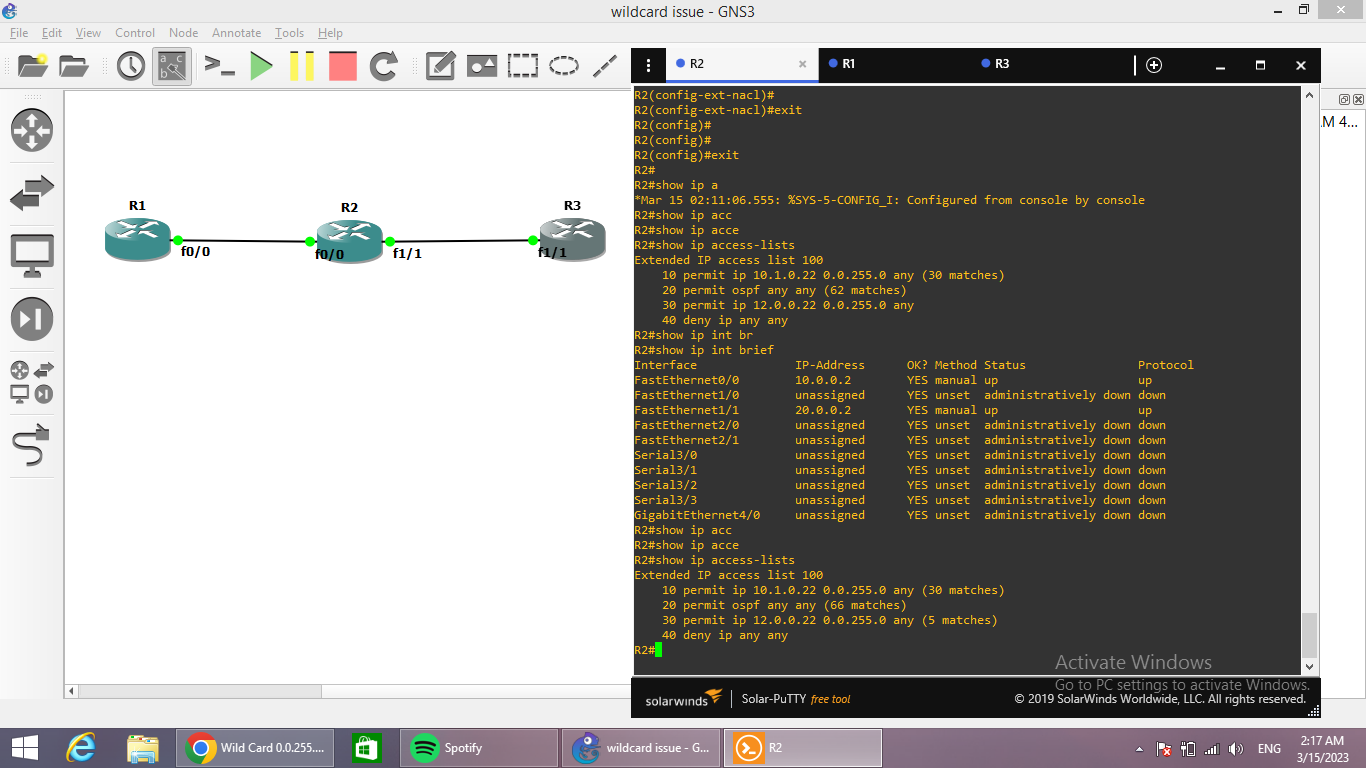Click the Browse all devices sidebar toggle
Viewport: 1366px width, 768px height.
31,382
